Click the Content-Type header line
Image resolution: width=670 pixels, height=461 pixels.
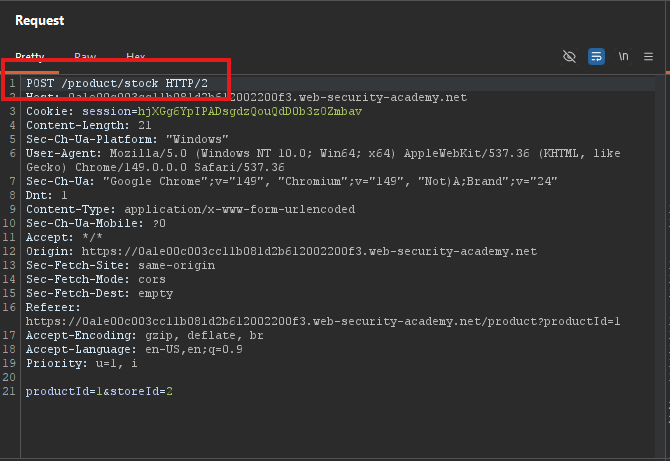[x=191, y=209]
